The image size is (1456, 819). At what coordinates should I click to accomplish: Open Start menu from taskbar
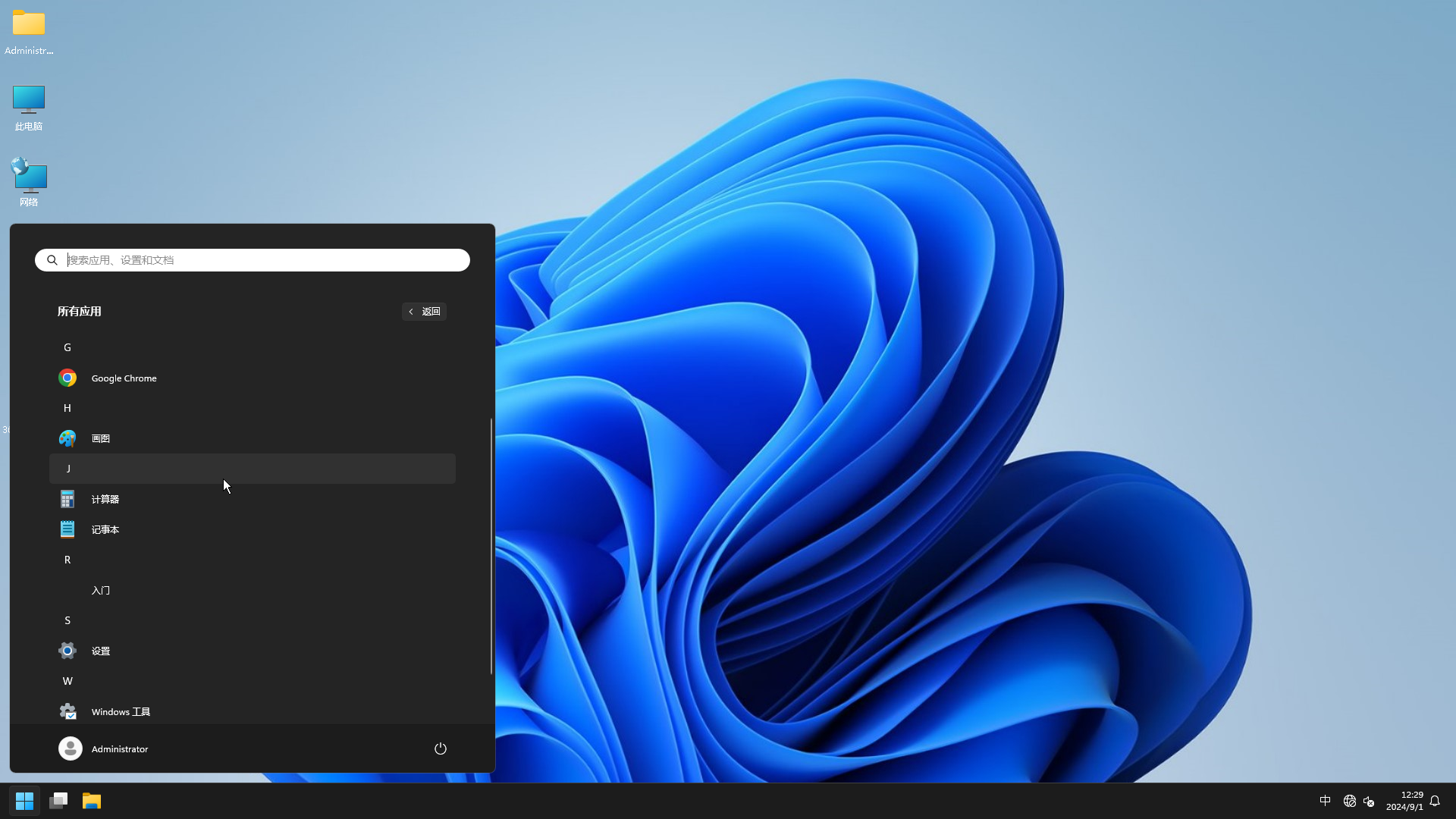[24, 800]
